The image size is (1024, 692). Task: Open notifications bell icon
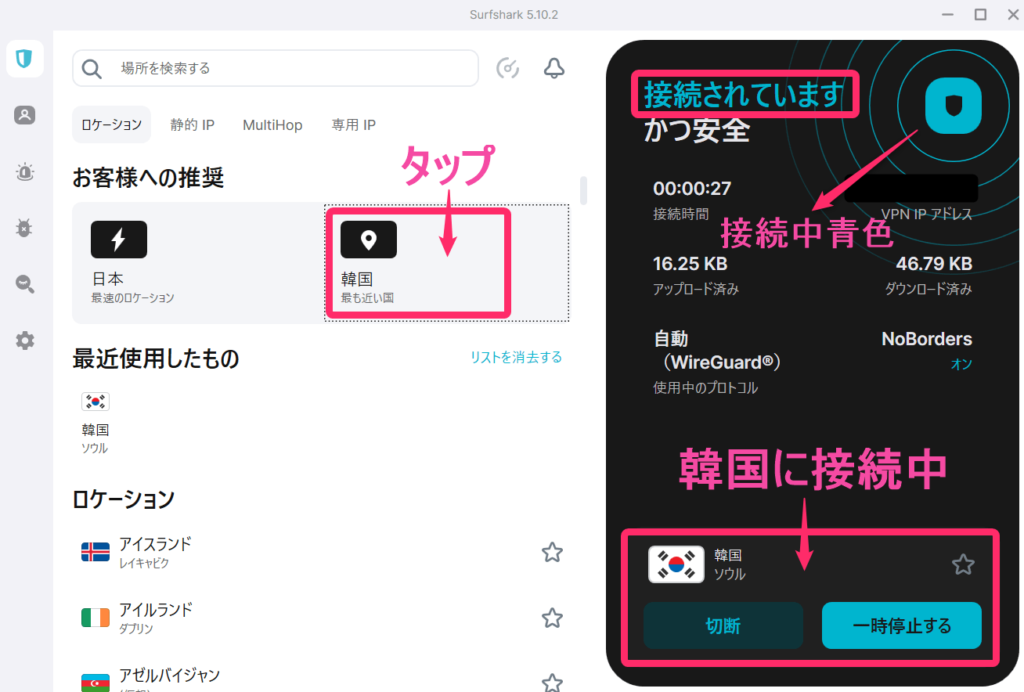click(x=554, y=68)
